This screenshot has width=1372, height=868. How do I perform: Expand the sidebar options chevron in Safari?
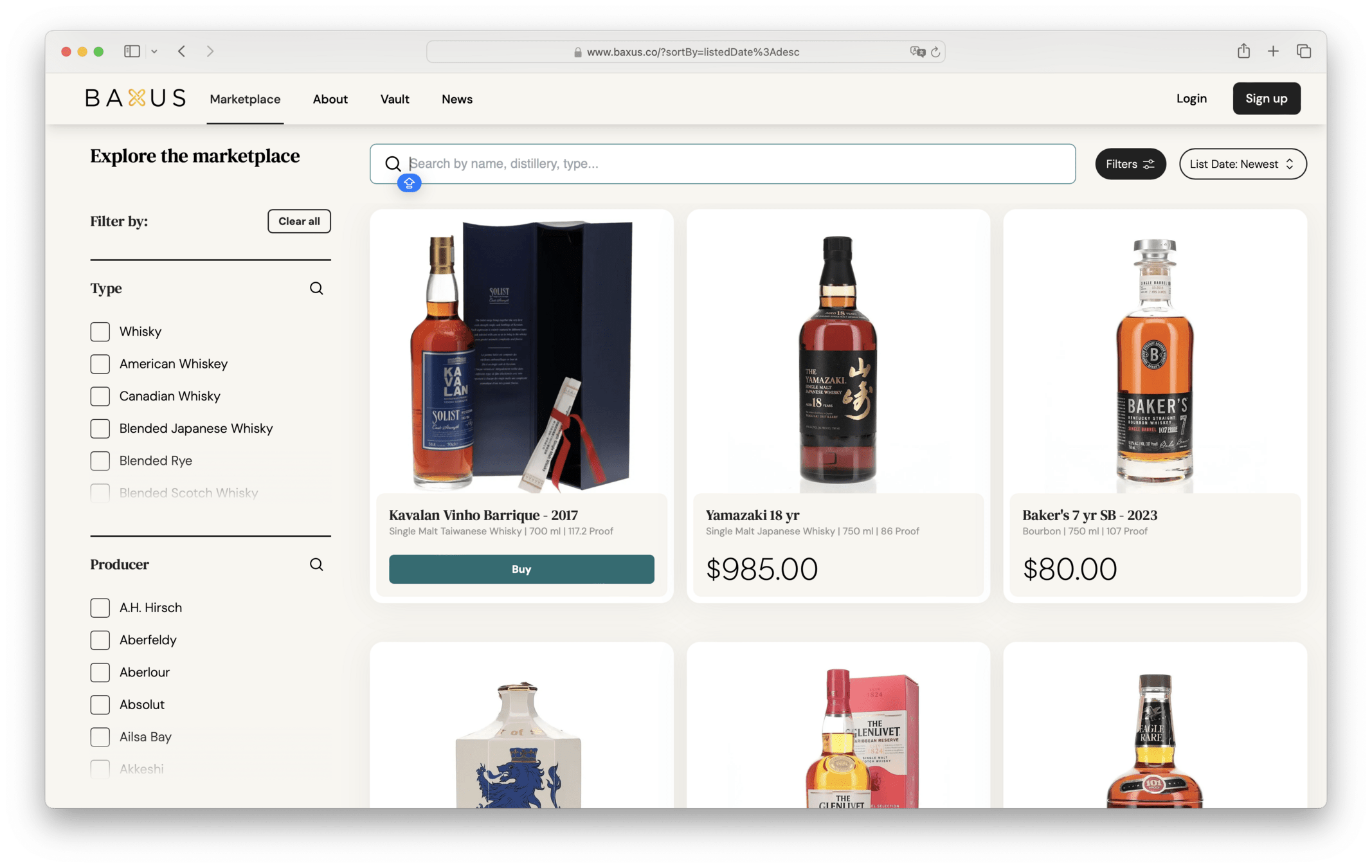click(154, 51)
